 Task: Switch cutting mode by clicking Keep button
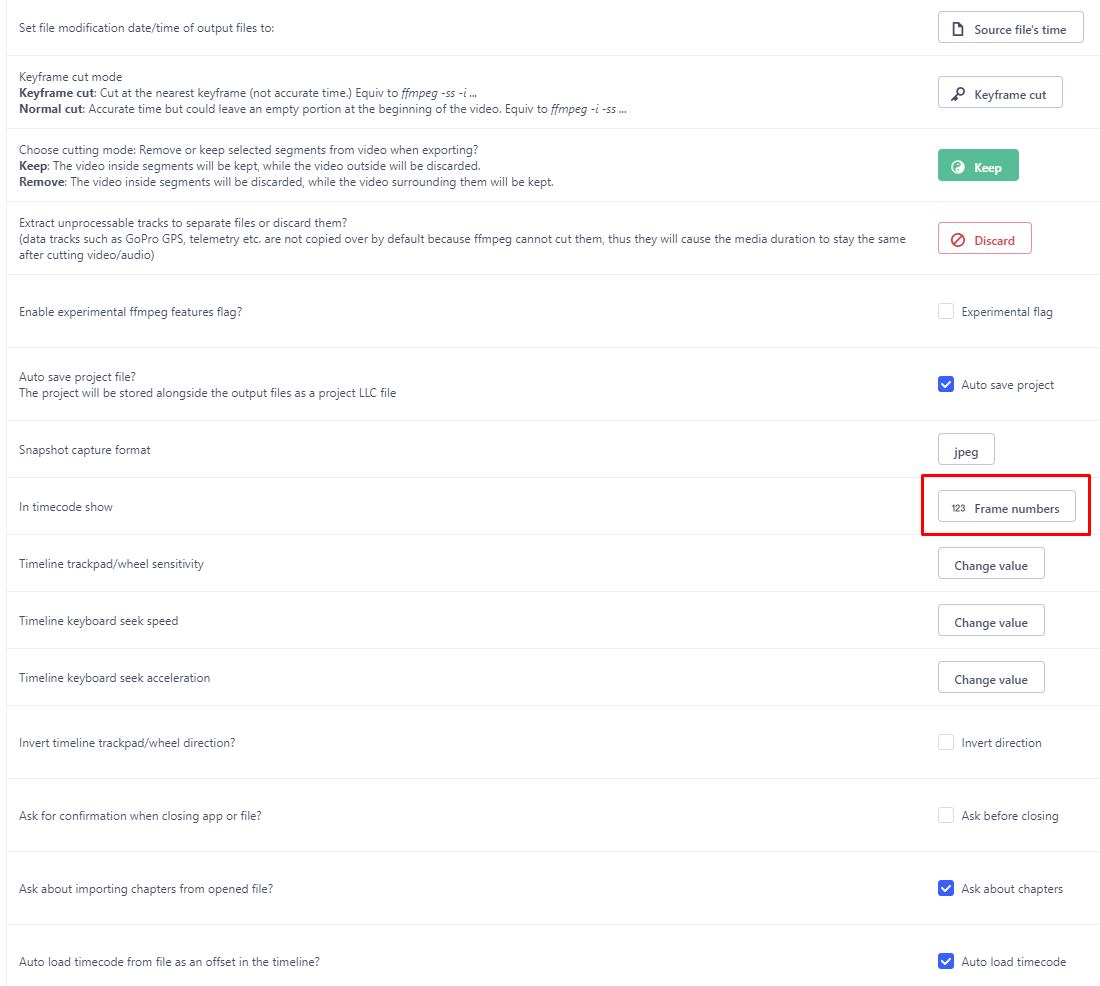tap(978, 165)
